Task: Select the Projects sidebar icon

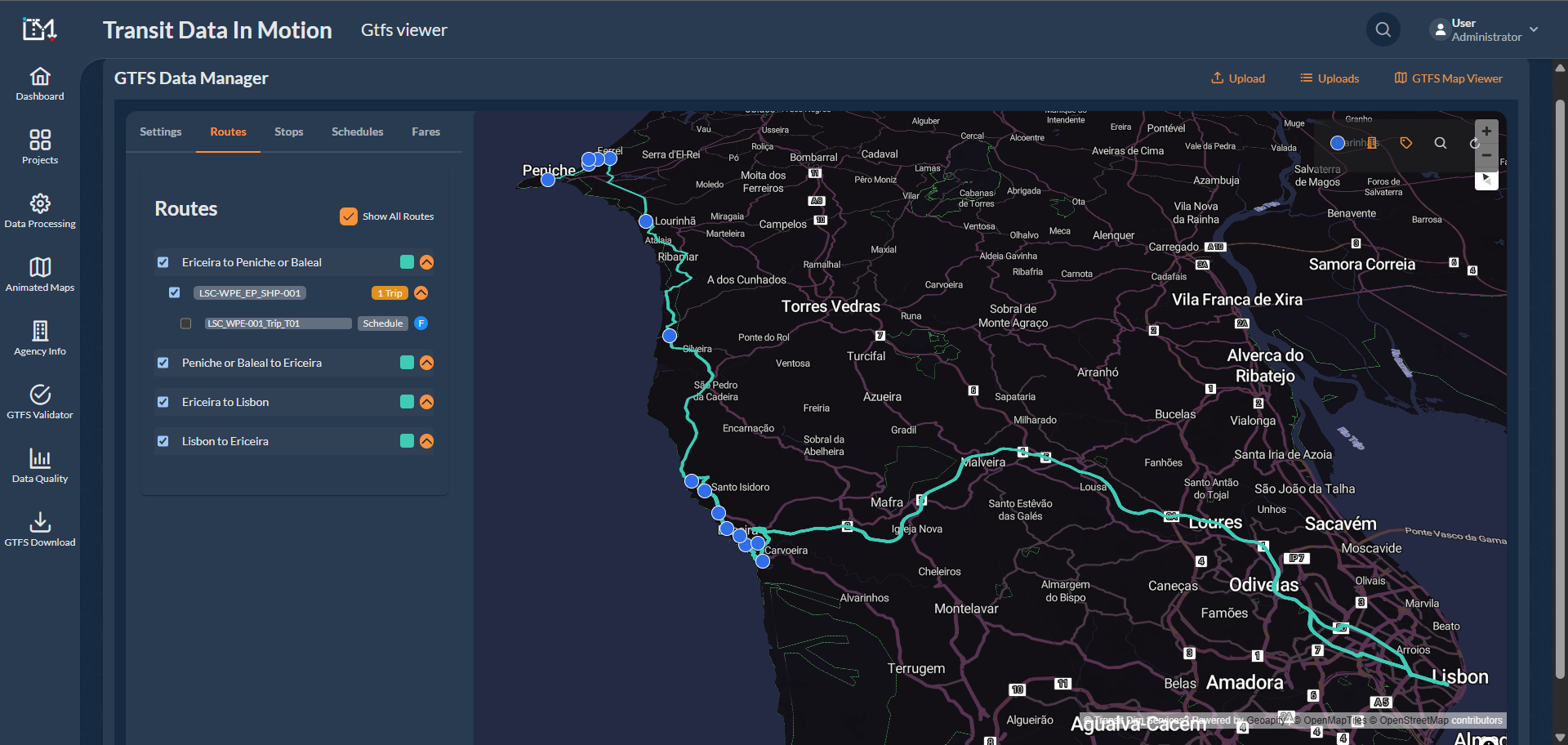Action: point(39,147)
